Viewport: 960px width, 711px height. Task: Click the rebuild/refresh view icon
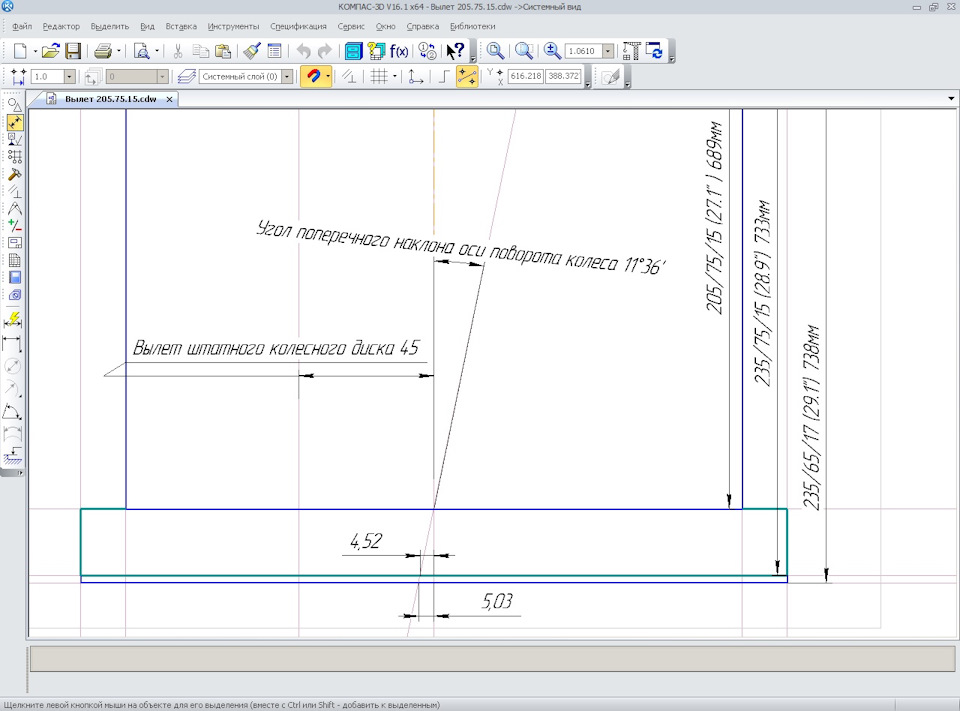tap(654, 51)
